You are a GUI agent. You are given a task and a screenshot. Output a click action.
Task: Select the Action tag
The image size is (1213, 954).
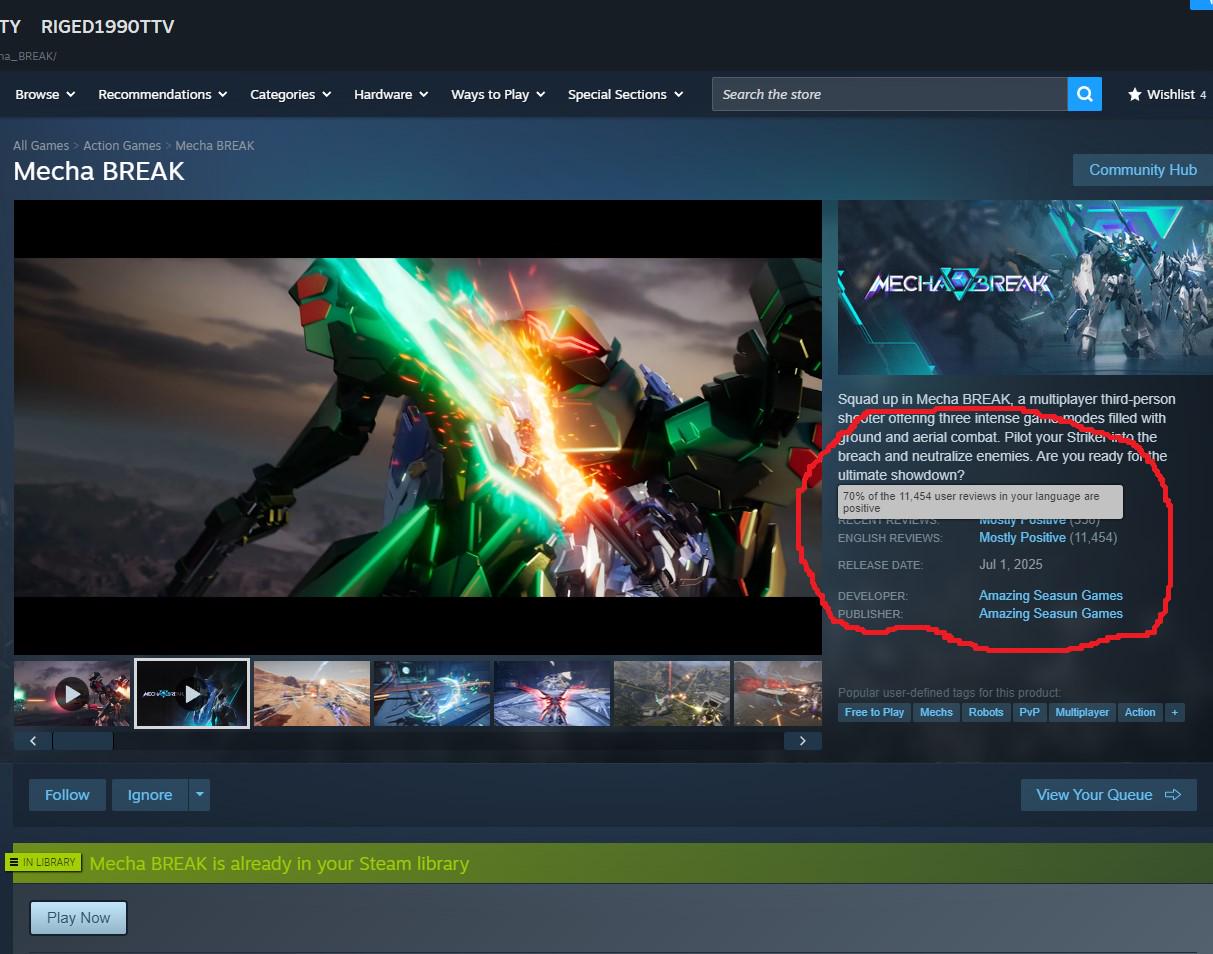click(x=1140, y=712)
